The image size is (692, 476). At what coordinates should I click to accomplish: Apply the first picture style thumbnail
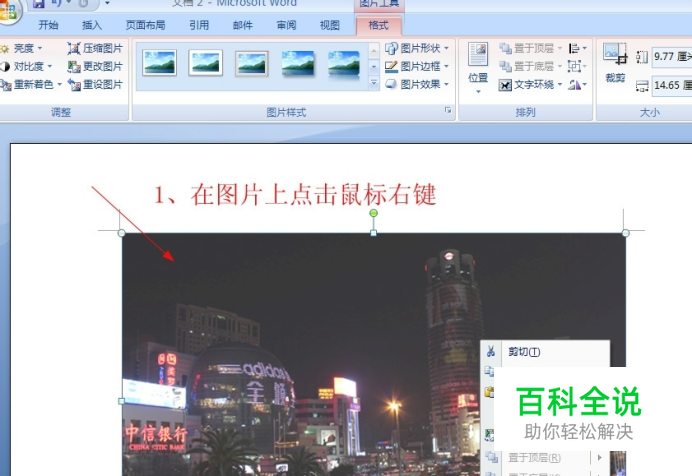click(x=160, y=63)
